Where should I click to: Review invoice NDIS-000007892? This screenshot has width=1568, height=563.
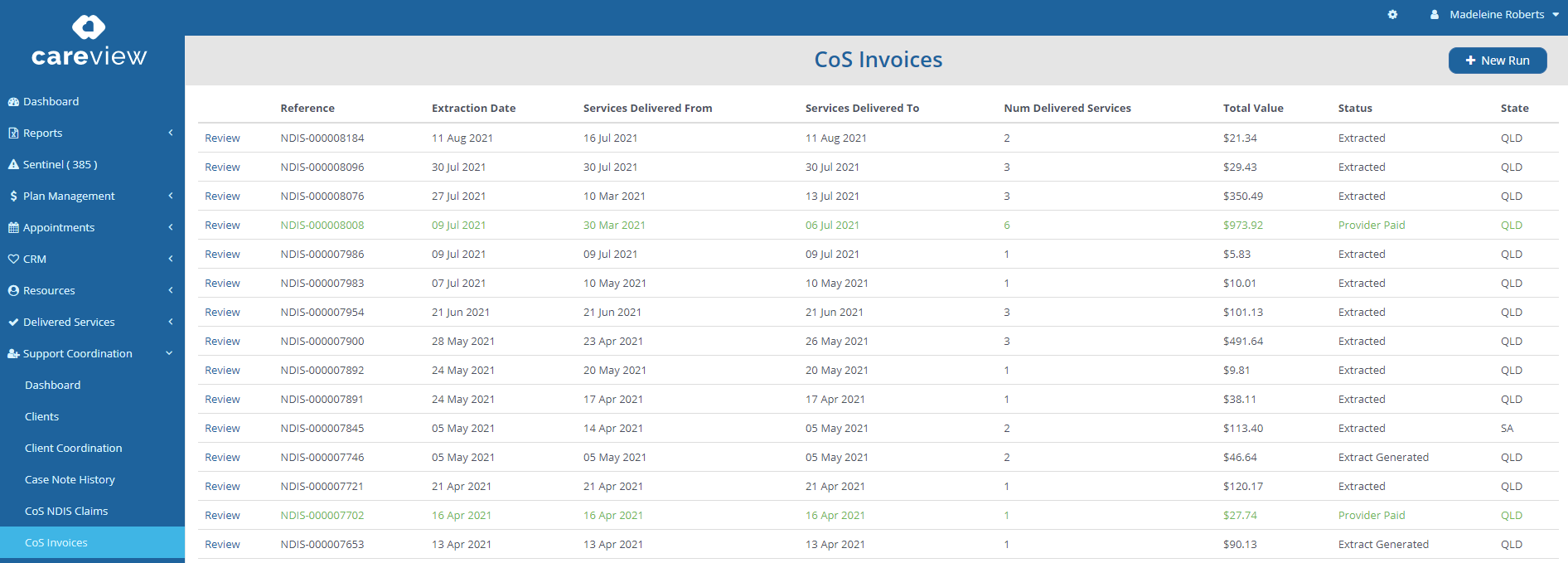(222, 371)
